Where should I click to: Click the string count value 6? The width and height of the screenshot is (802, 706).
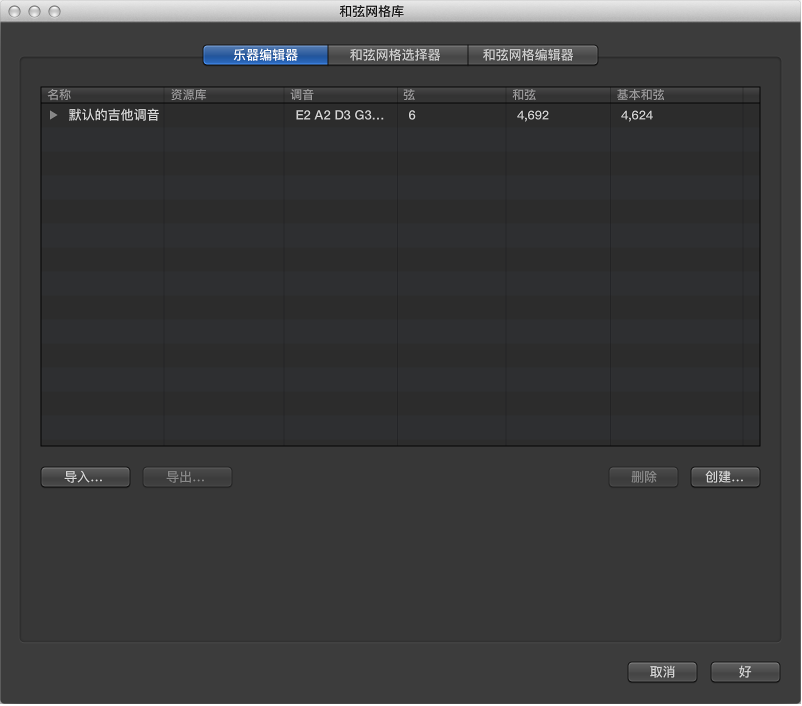click(x=412, y=115)
